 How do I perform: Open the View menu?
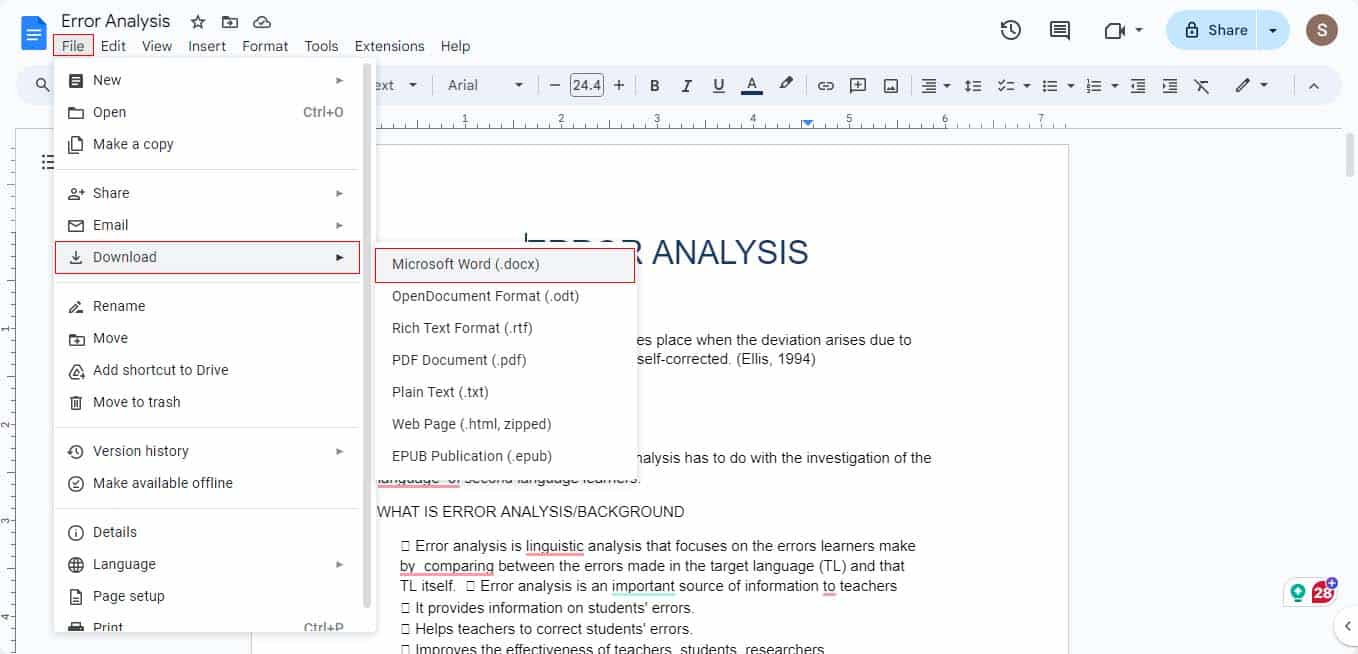157,46
